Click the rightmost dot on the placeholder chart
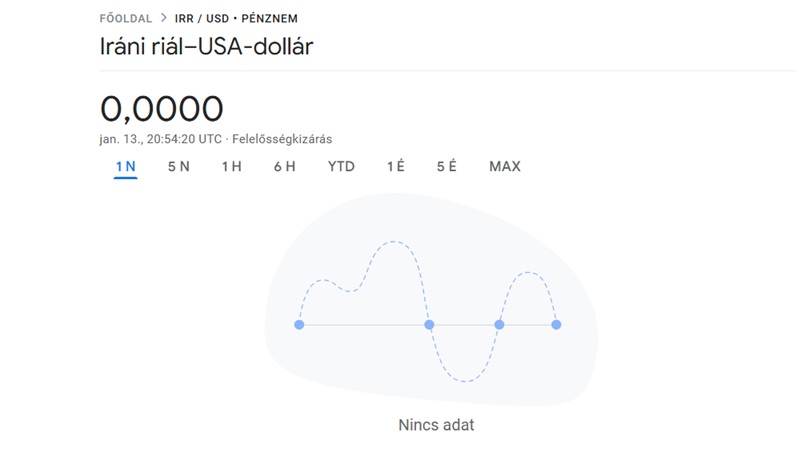The height and width of the screenshot is (468, 796). (x=556, y=325)
